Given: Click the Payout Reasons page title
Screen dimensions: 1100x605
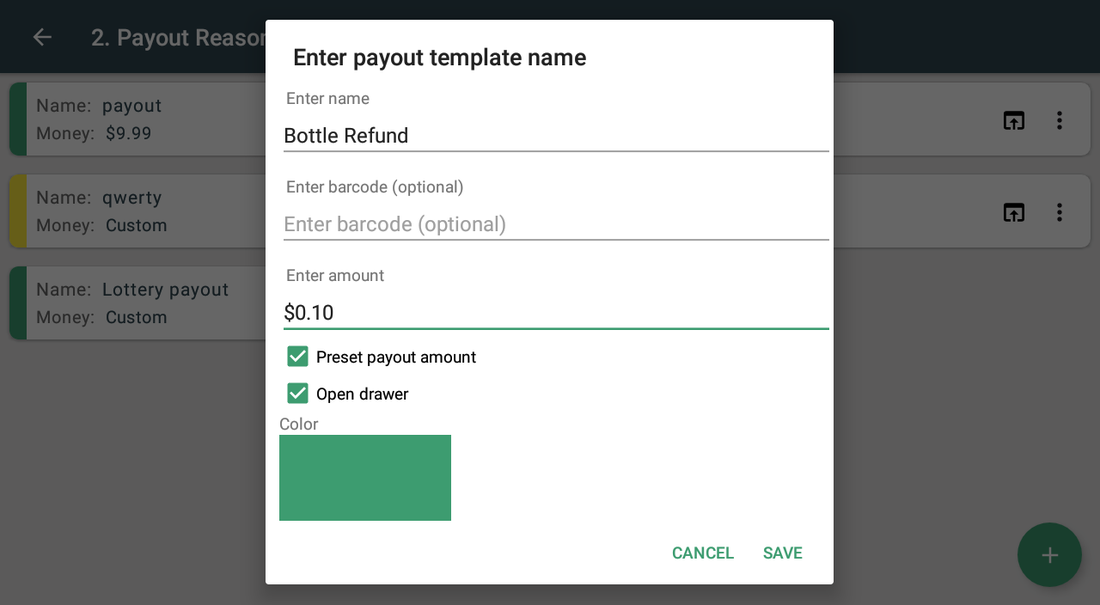Looking at the screenshot, I should pyautogui.click(x=178, y=37).
